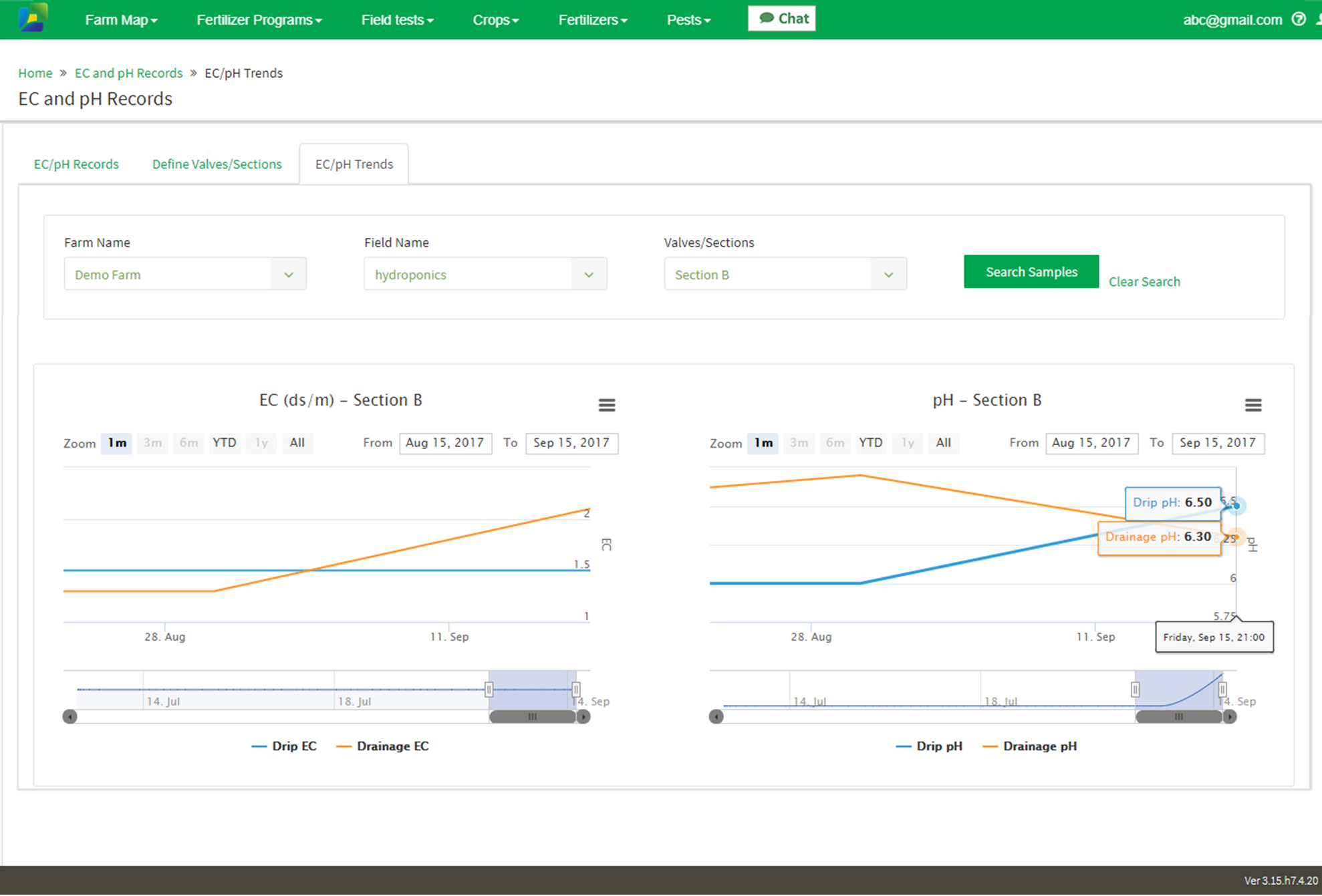Open the Farm Name dropdown

tap(185, 274)
